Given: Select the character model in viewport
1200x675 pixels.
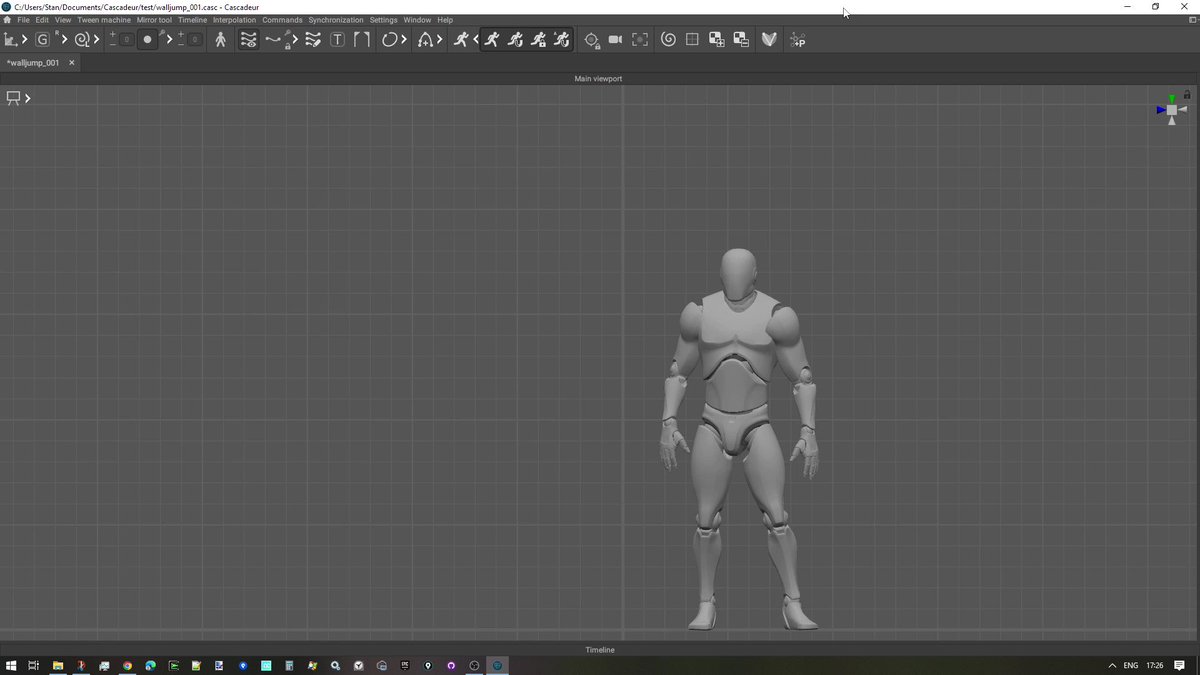Looking at the screenshot, I should tap(739, 440).
